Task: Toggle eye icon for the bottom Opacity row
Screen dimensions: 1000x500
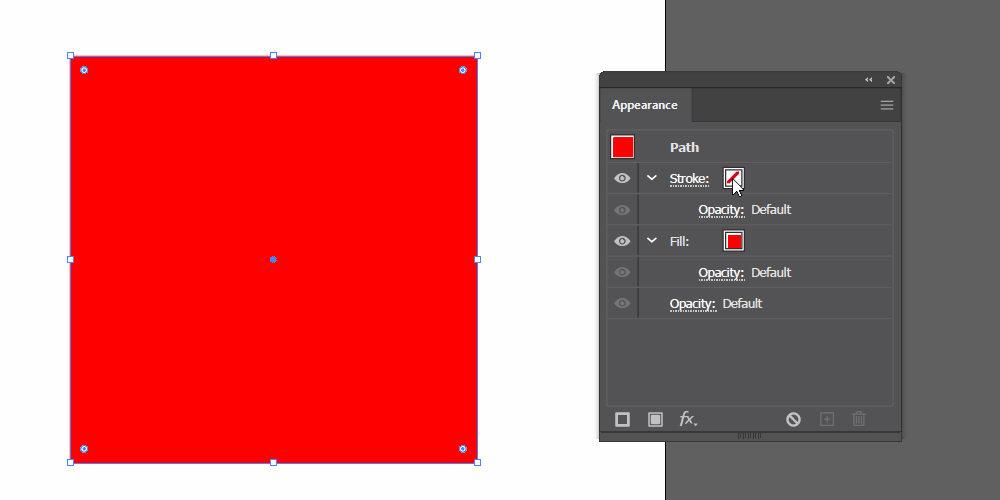Action: click(622, 303)
